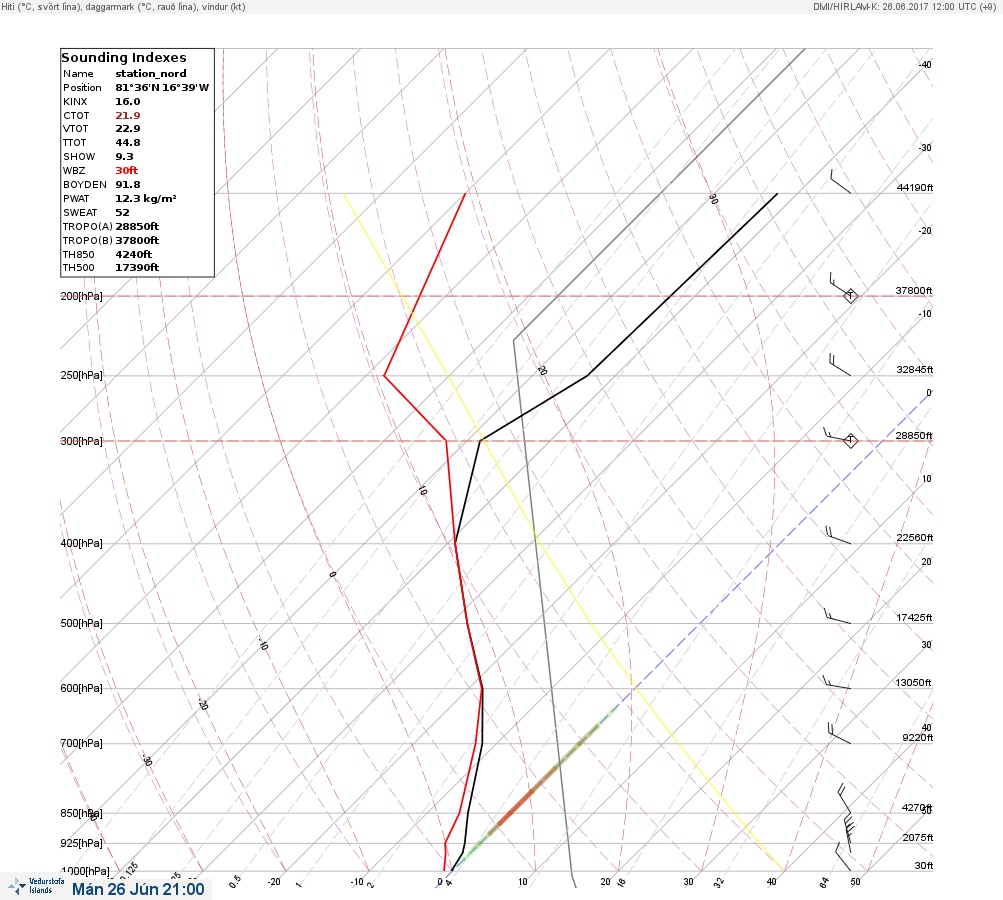The width and height of the screenshot is (1003, 900).
Task: Click the 44190ft altitude label
Action: (915, 187)
